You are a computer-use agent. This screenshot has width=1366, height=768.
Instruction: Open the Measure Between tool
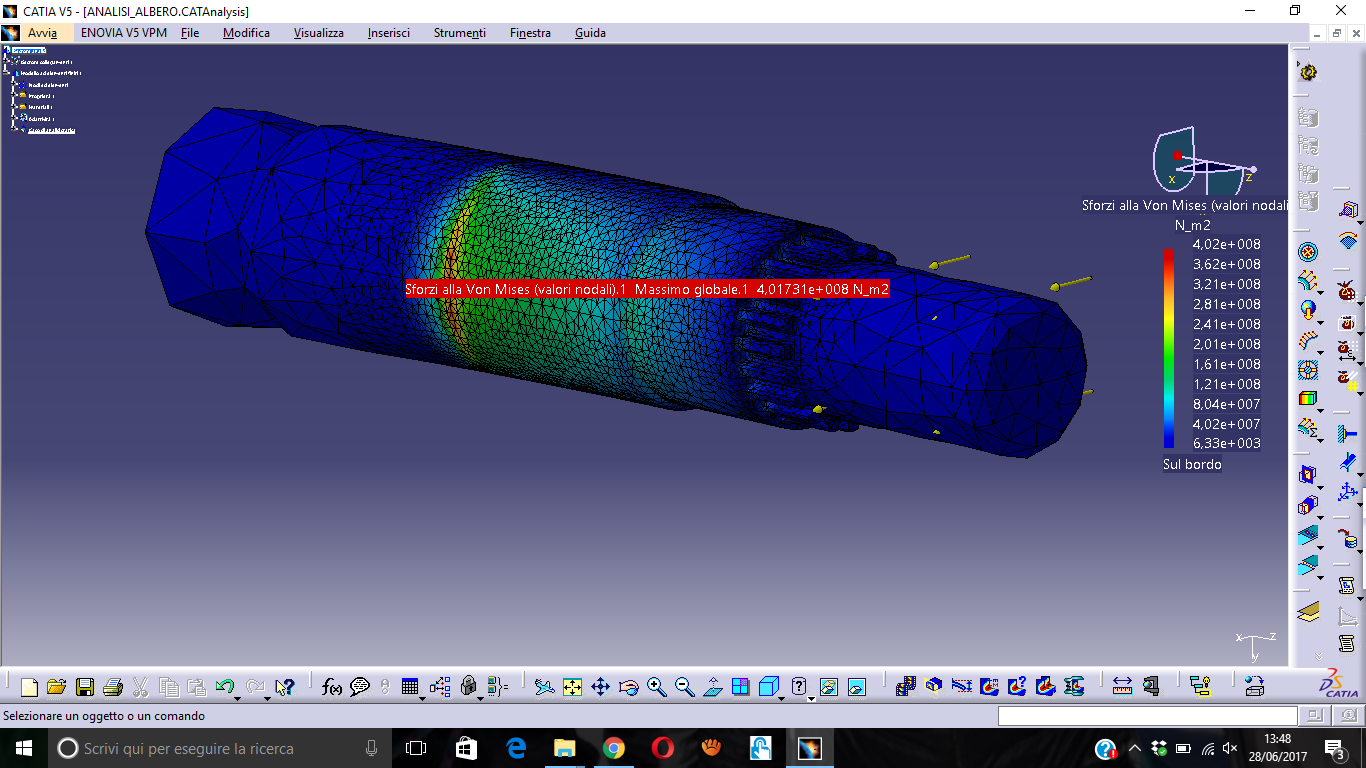click(x=1122, y=687)
